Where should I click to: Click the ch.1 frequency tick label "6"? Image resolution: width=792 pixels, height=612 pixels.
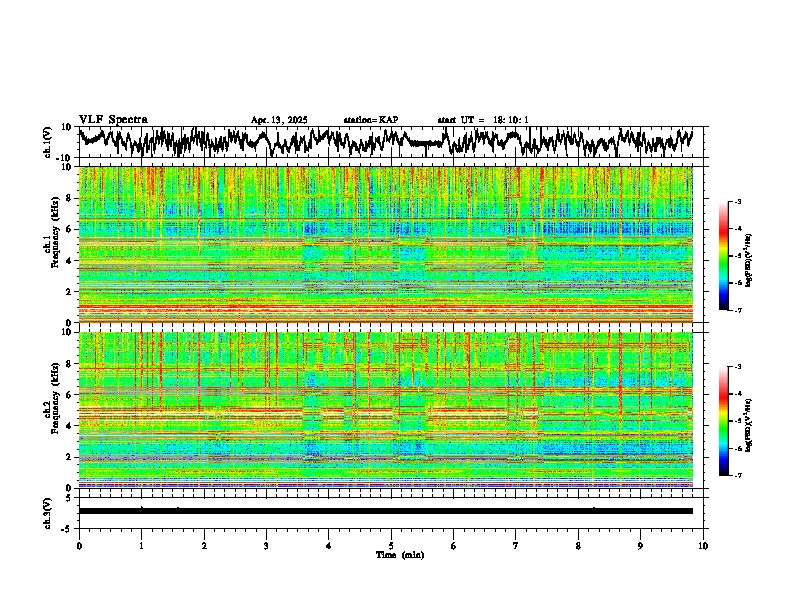[x=69, y=229]
